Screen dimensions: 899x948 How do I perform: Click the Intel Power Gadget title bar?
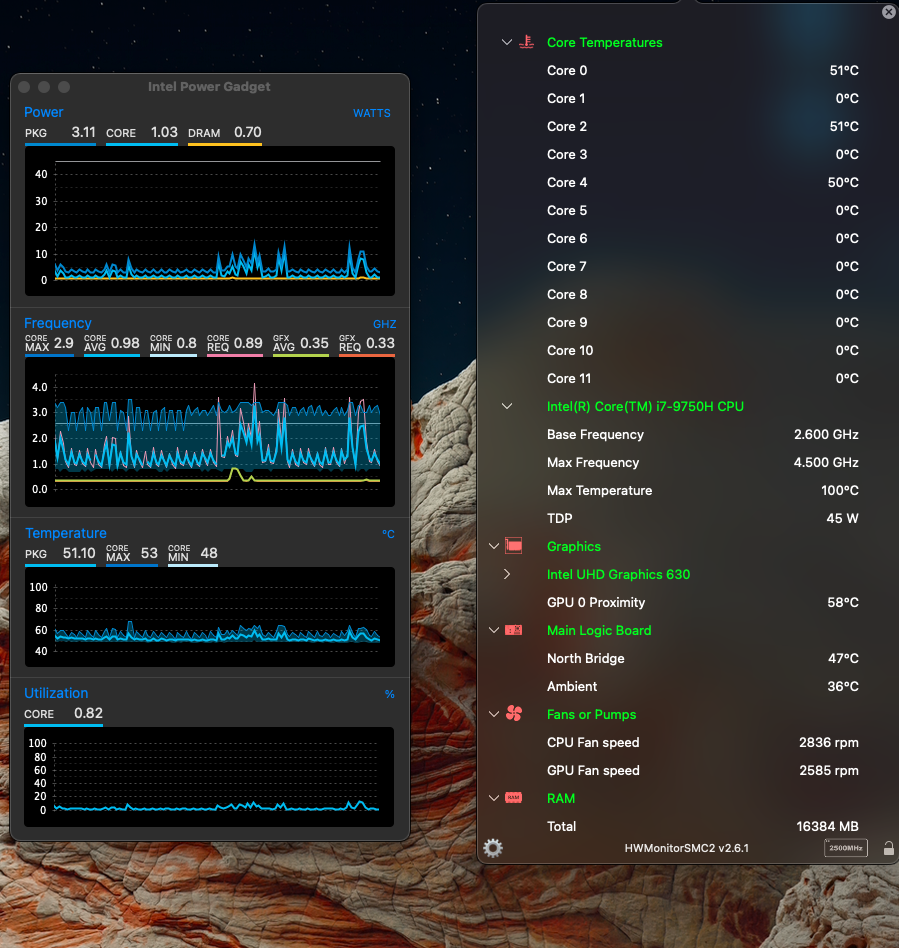(x=209, y=86)
